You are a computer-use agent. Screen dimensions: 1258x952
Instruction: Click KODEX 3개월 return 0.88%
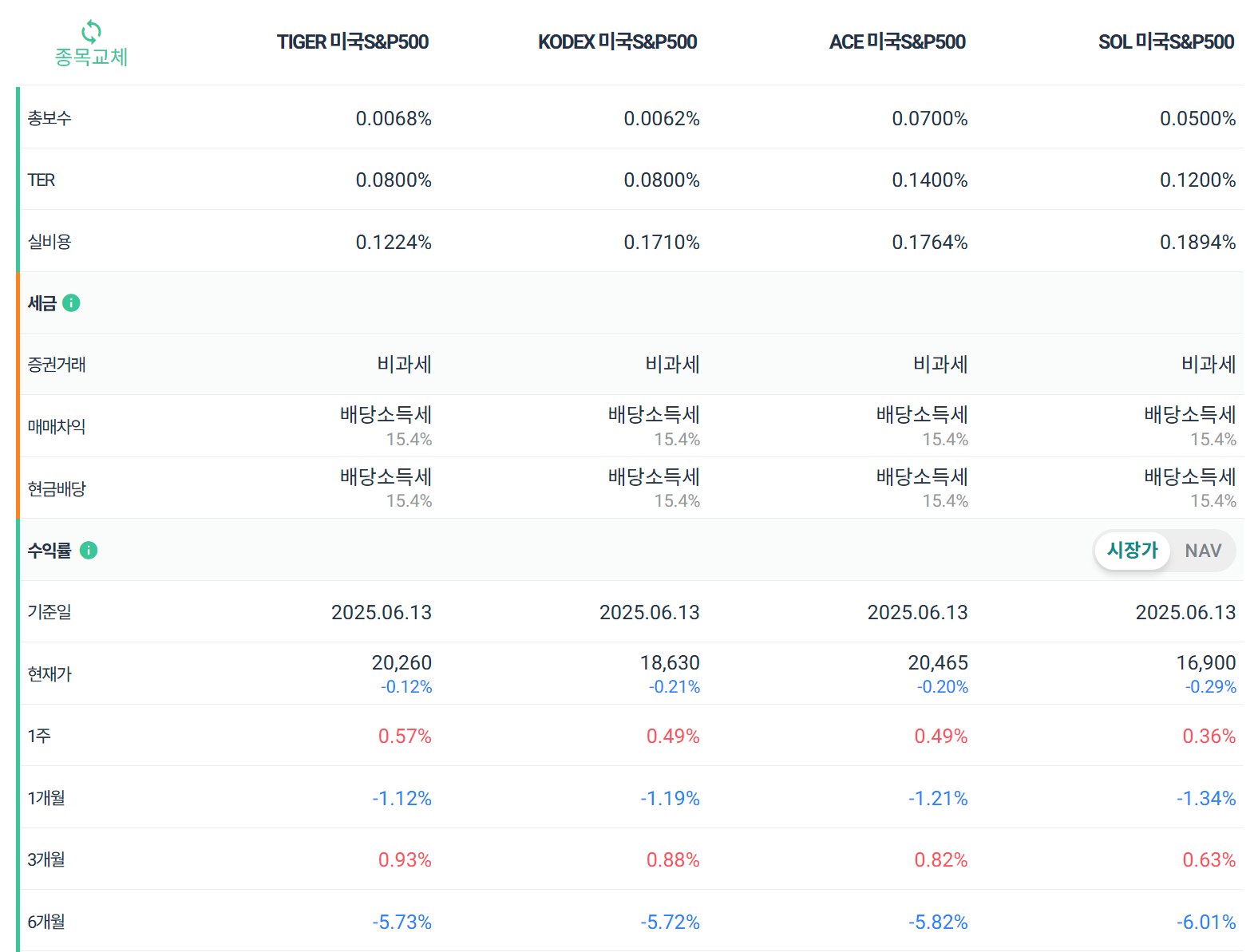[x=673, y=860]
